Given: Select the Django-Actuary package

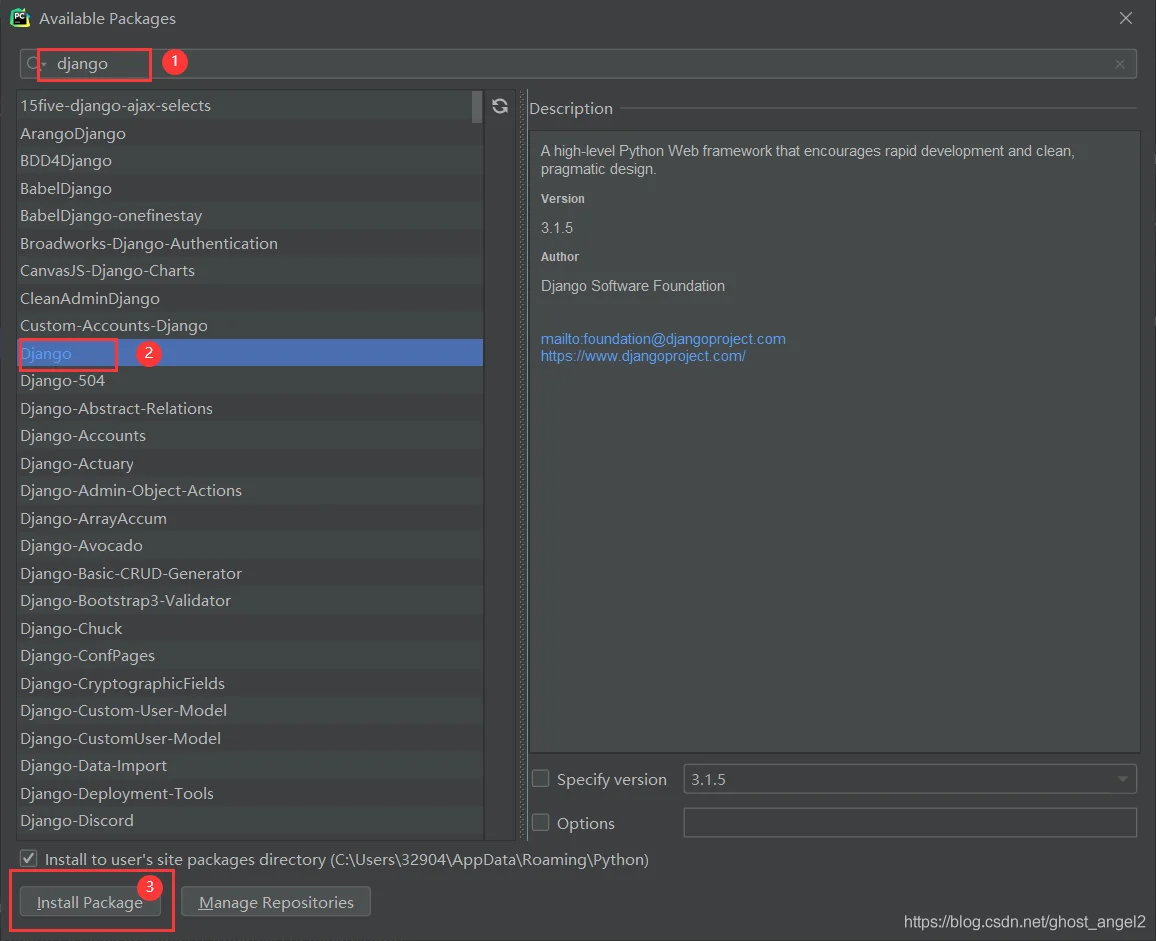Looking at the screenshot, I should pos(250,463).
